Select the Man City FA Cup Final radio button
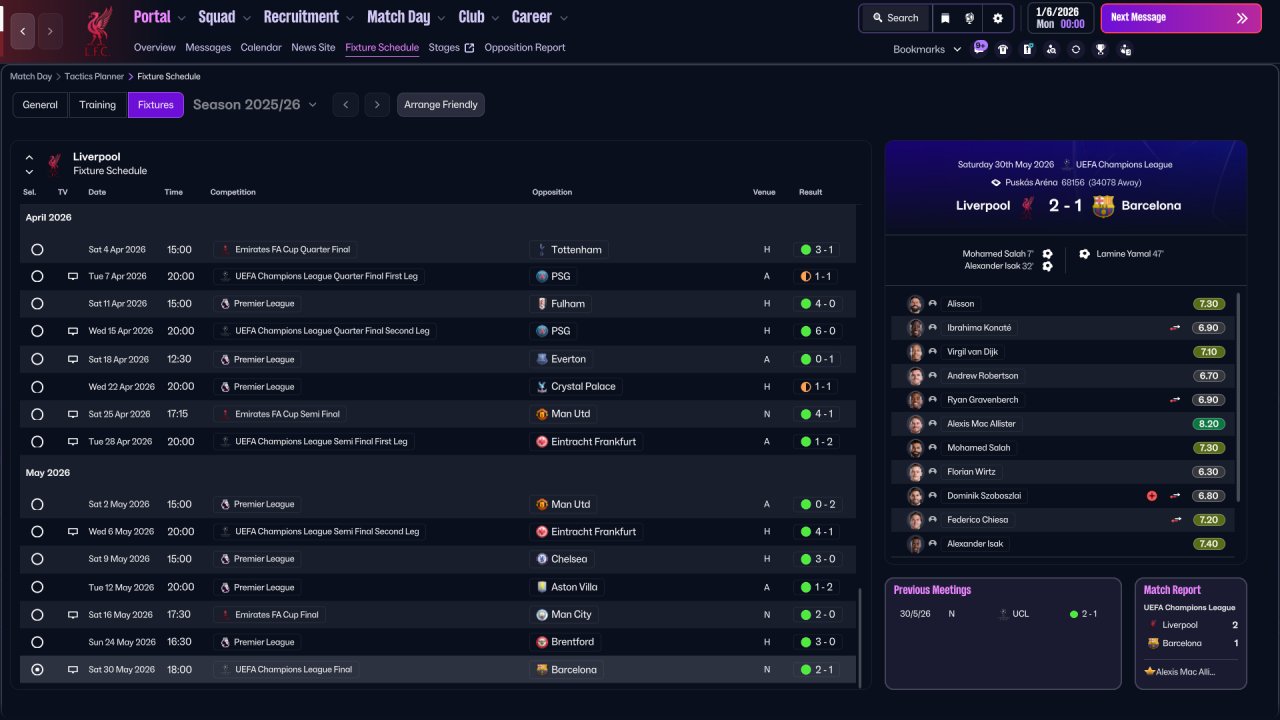 (37, 615)
